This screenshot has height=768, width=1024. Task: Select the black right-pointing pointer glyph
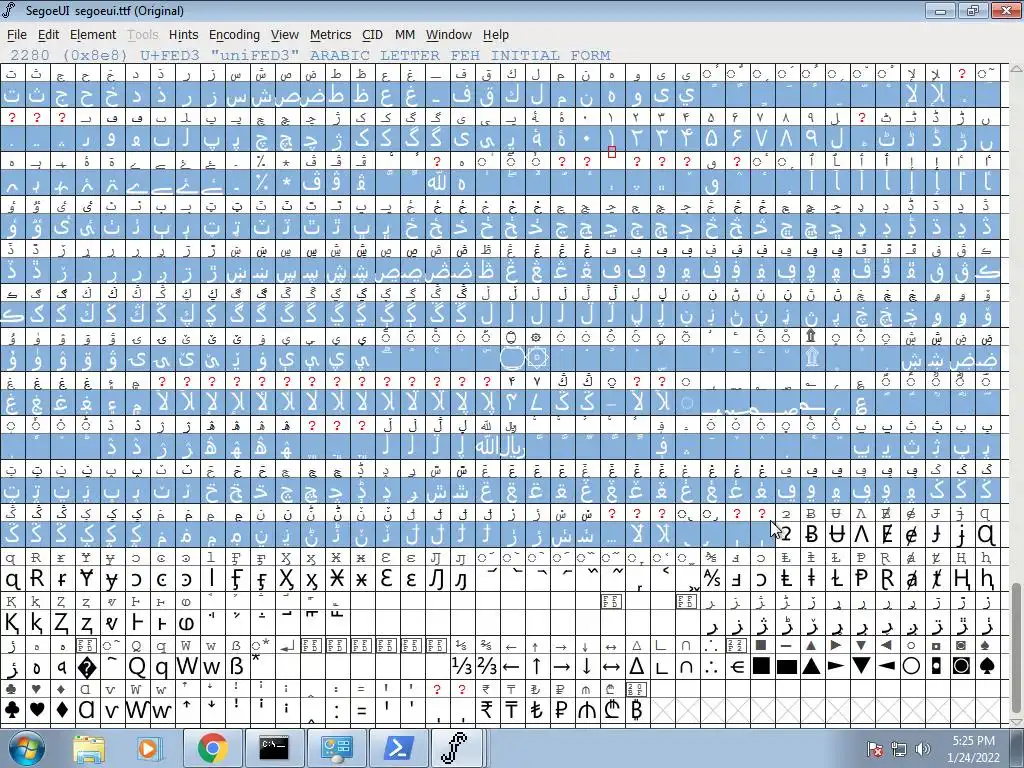tap(837, 666)
